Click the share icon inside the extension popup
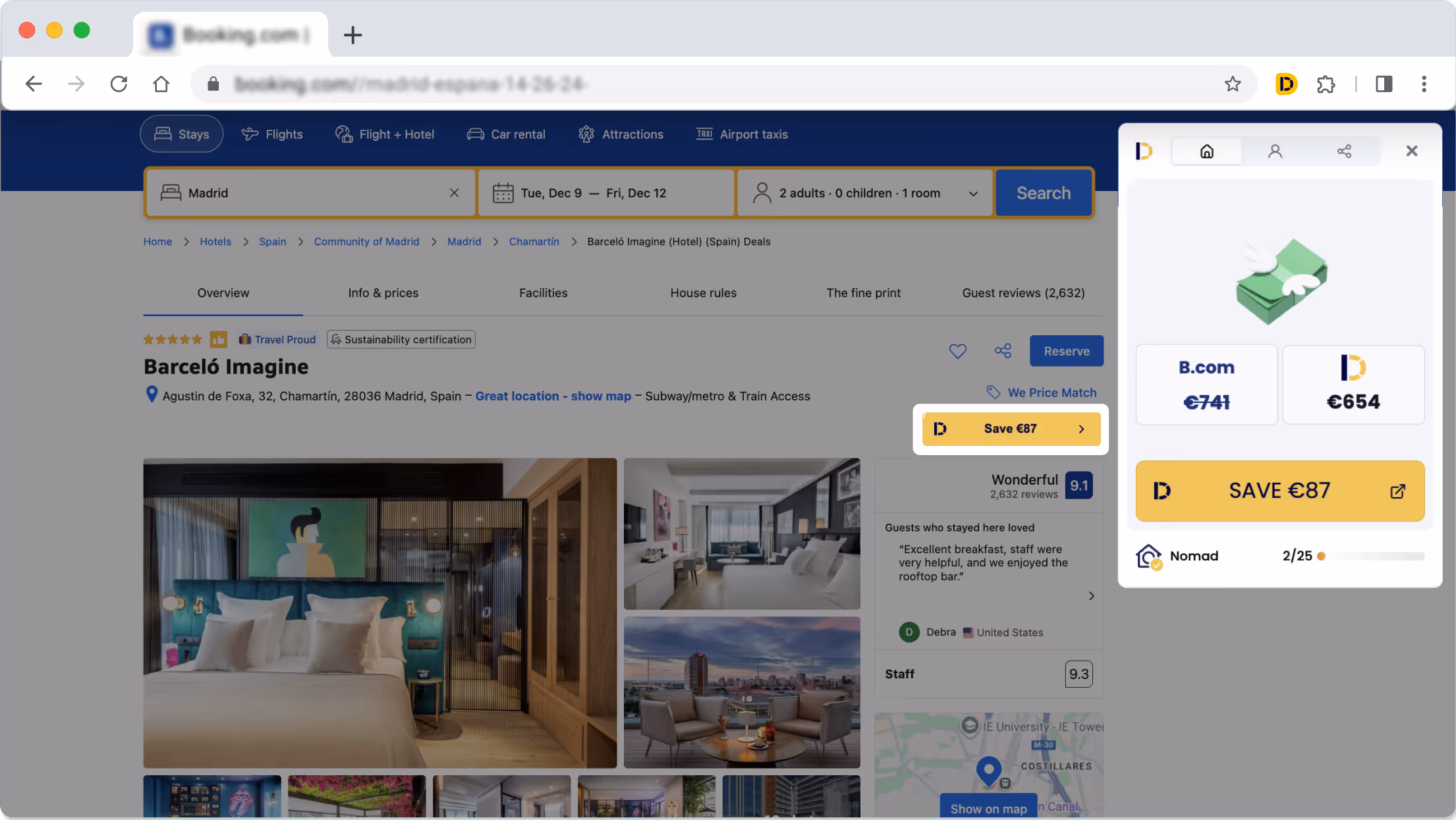 [1345, 151]
